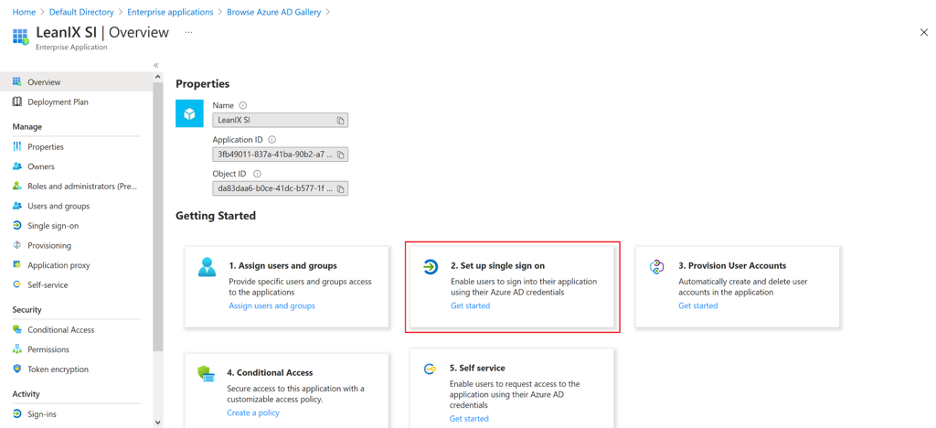Click the Properties section heading
Screen dimensions: 936x428
coord(202,84)
